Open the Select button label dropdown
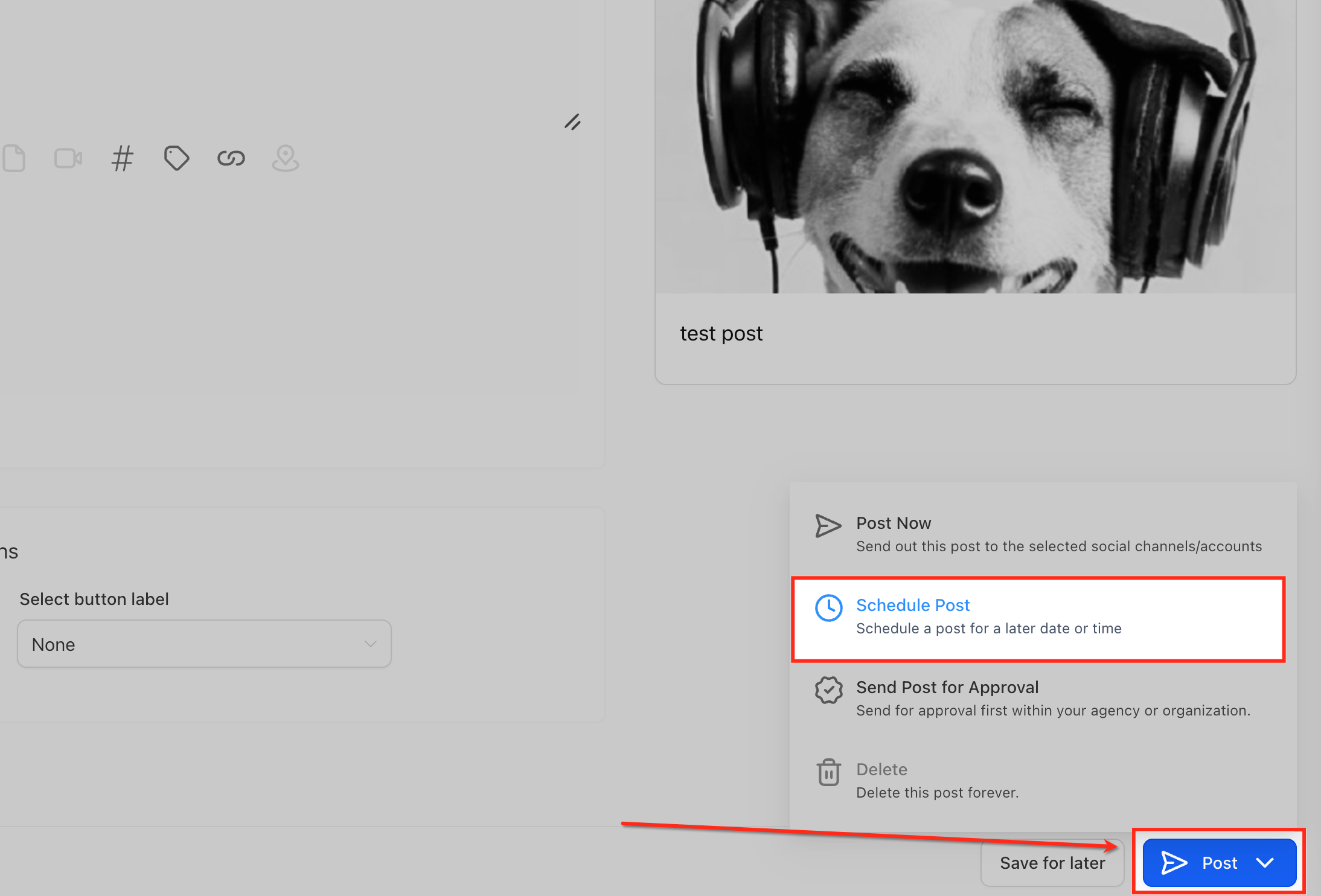 click(204, 644)
